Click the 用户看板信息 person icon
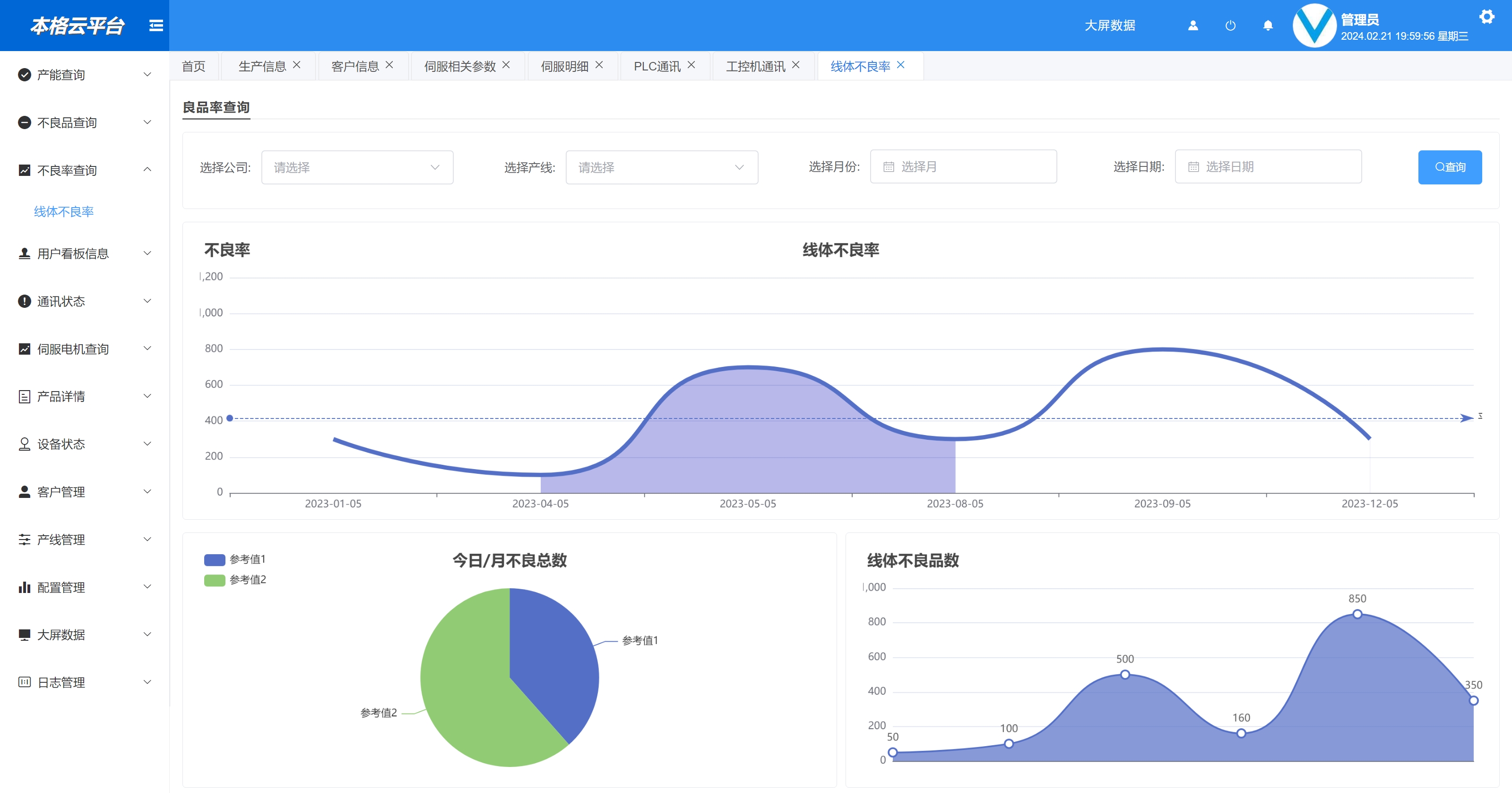Image resolution: width=1512 pixels, height=793 pixels. coord(25,253)
